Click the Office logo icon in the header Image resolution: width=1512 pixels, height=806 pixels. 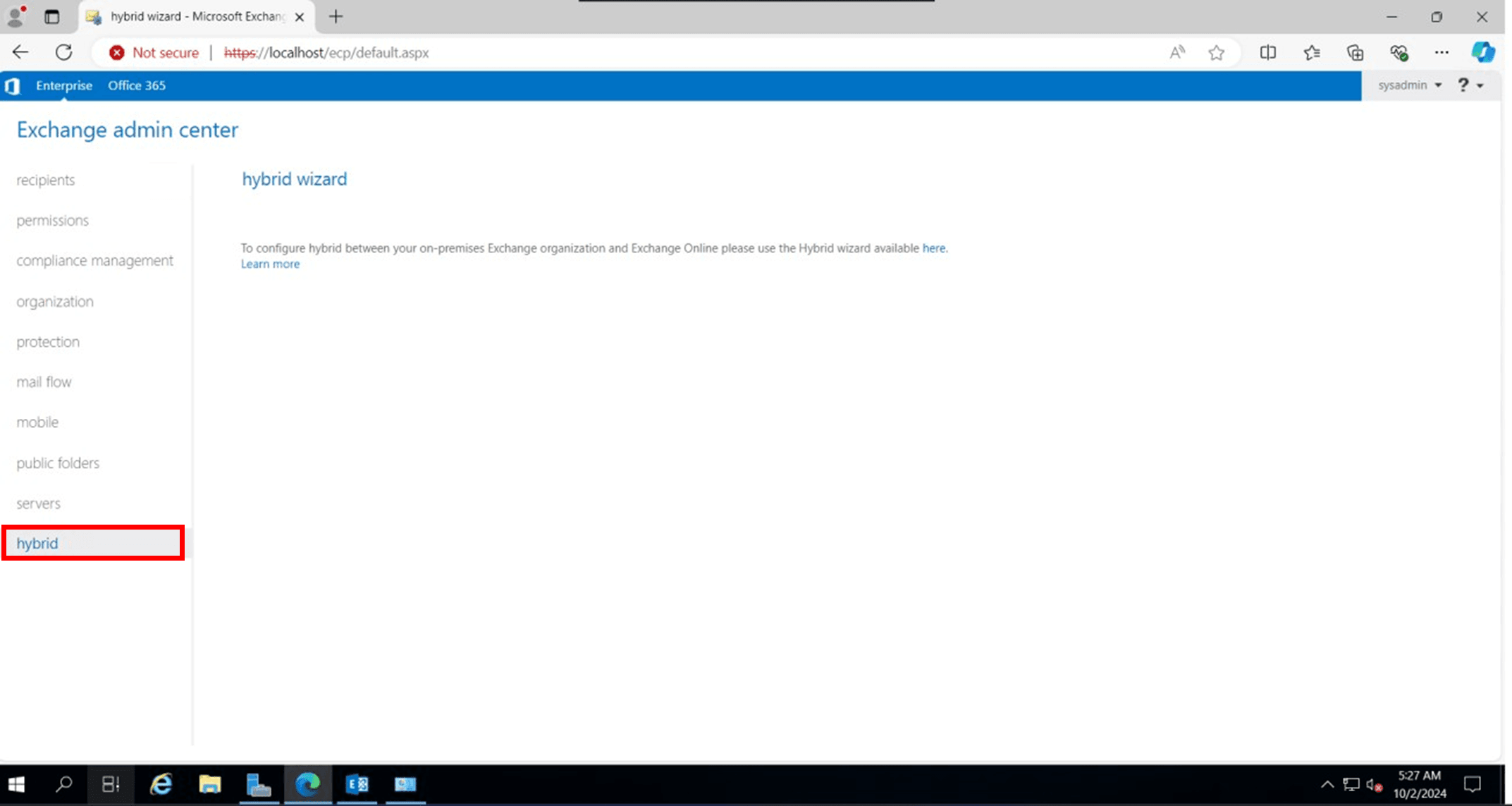[12, 86]
